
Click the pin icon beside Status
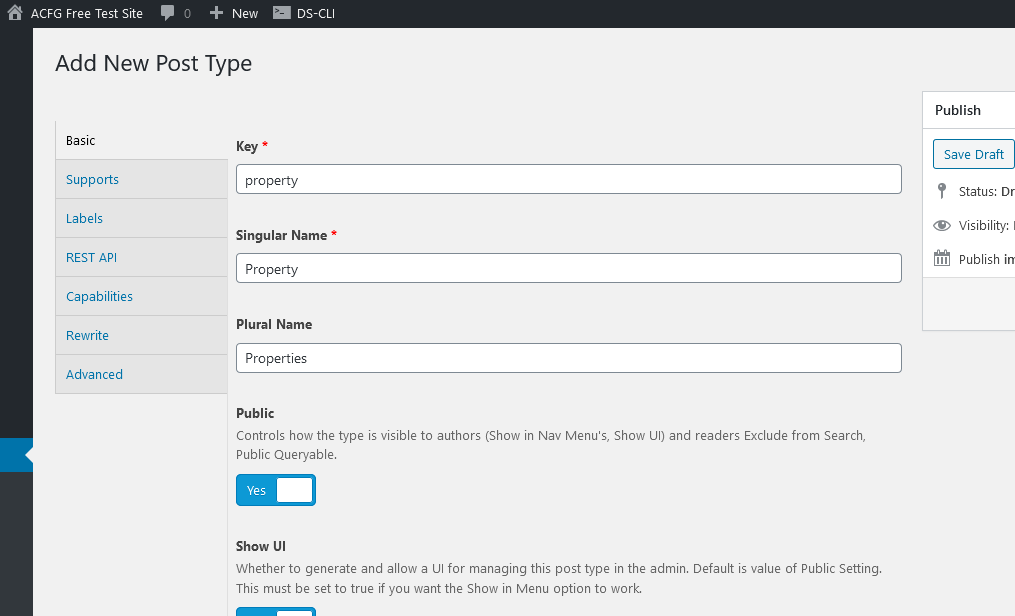pos(942,191)
